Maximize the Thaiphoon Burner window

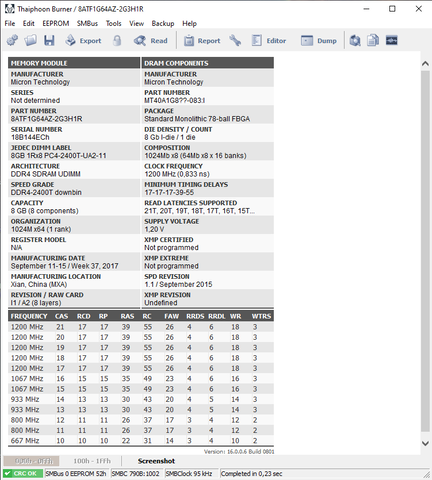[392, 9]
